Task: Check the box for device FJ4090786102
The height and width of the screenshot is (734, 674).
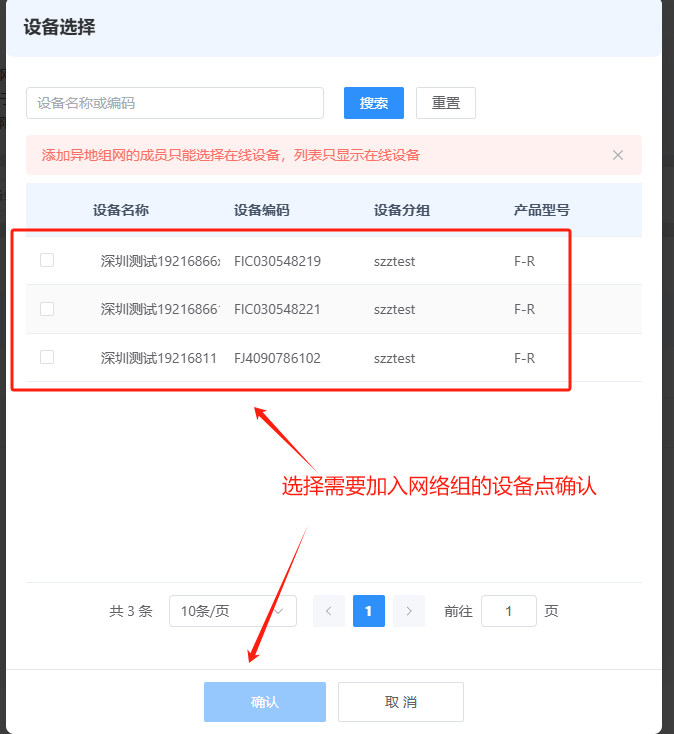Action: 47,357
